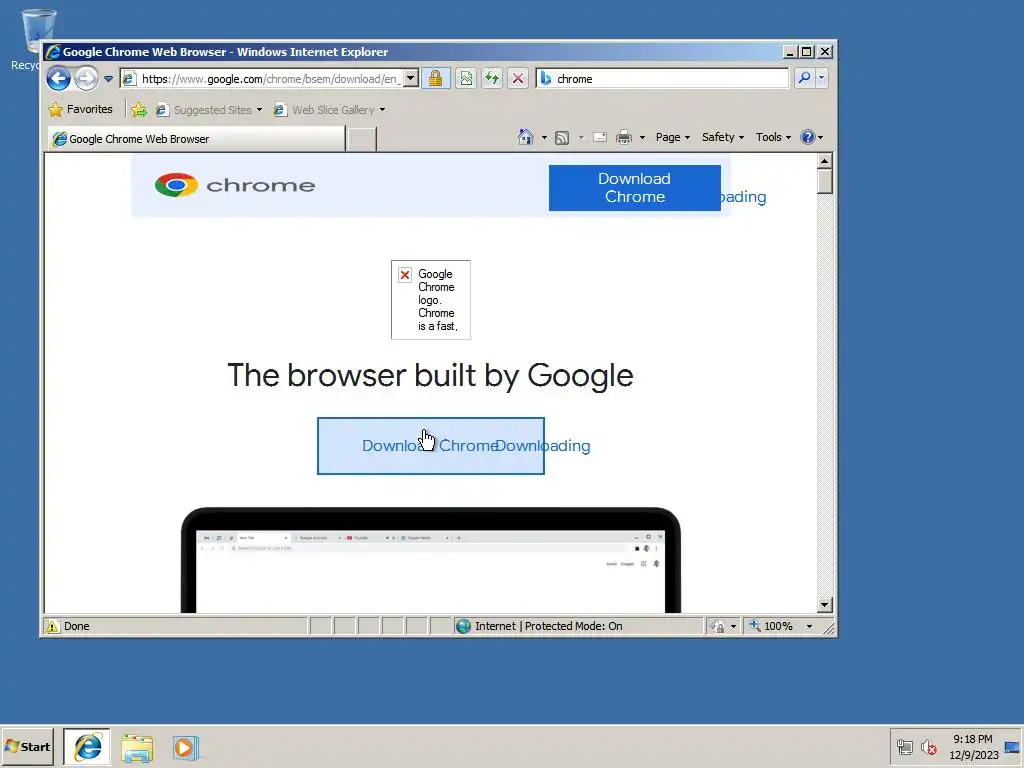
Task: Open Web Slice Gallery link
Action: coord(330,110)
